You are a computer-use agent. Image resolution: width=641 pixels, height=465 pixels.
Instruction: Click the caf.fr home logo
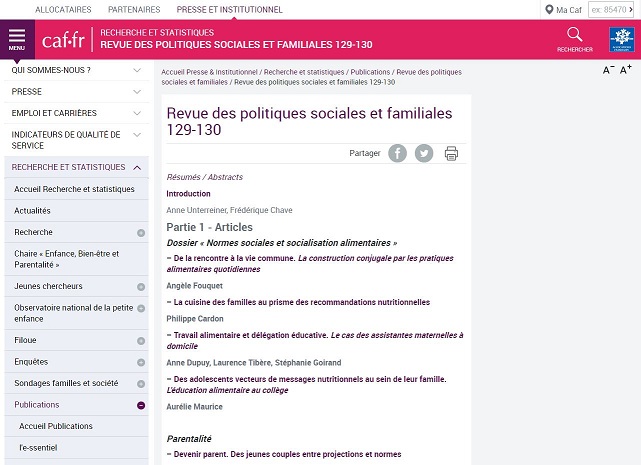point(63,40)
